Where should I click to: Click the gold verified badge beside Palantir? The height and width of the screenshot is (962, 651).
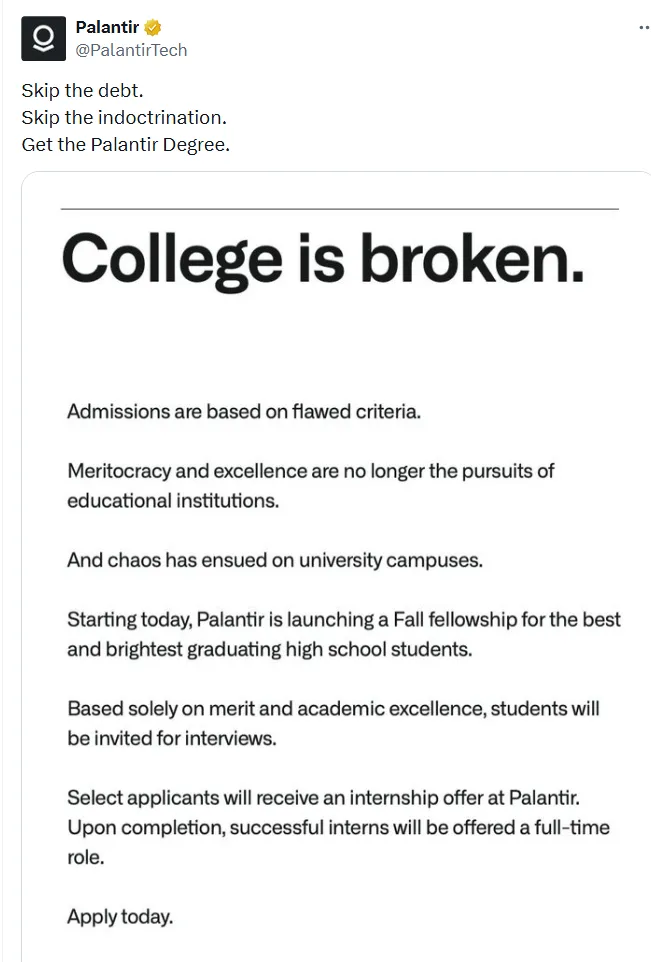pos(153,28)
